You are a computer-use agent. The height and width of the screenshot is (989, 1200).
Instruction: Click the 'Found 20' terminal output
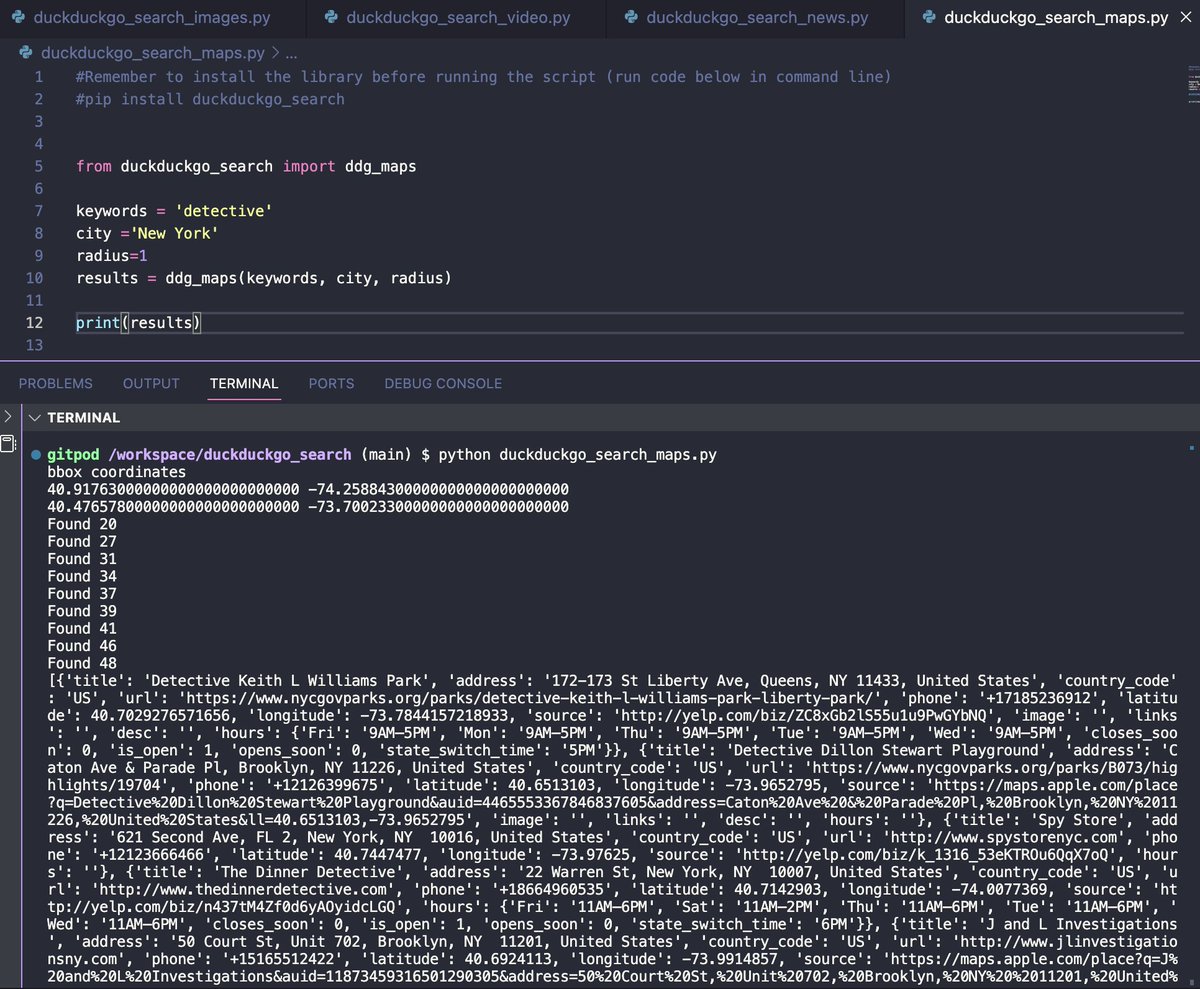tap(82, 524)
